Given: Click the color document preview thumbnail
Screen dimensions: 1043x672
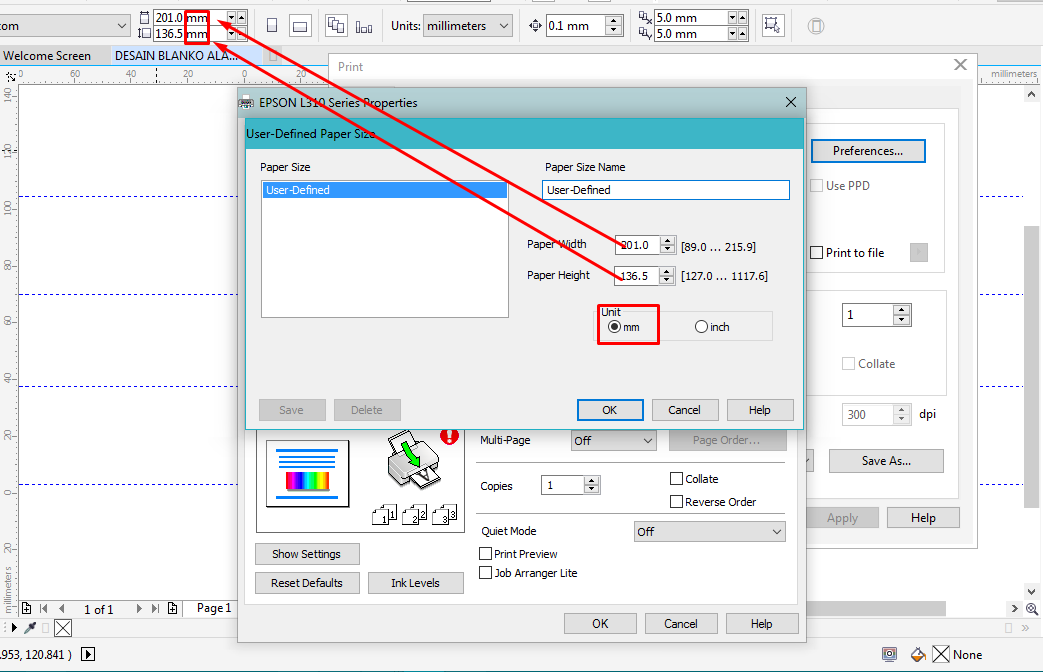Looking at the screenshot, I should tap(307, 474).
